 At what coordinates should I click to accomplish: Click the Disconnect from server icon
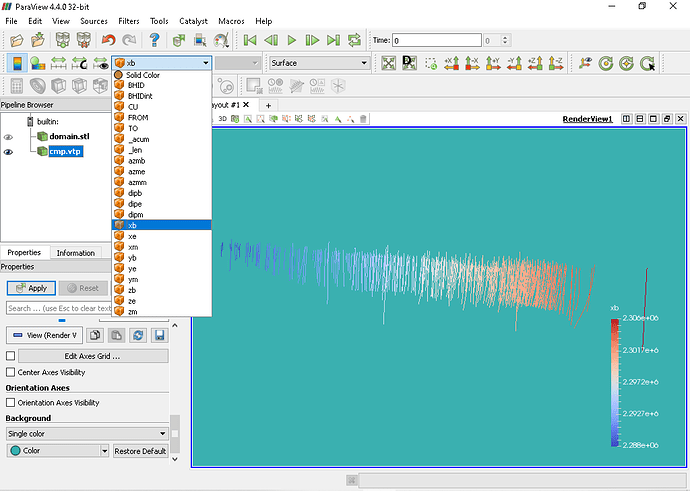tap(84, 40)
